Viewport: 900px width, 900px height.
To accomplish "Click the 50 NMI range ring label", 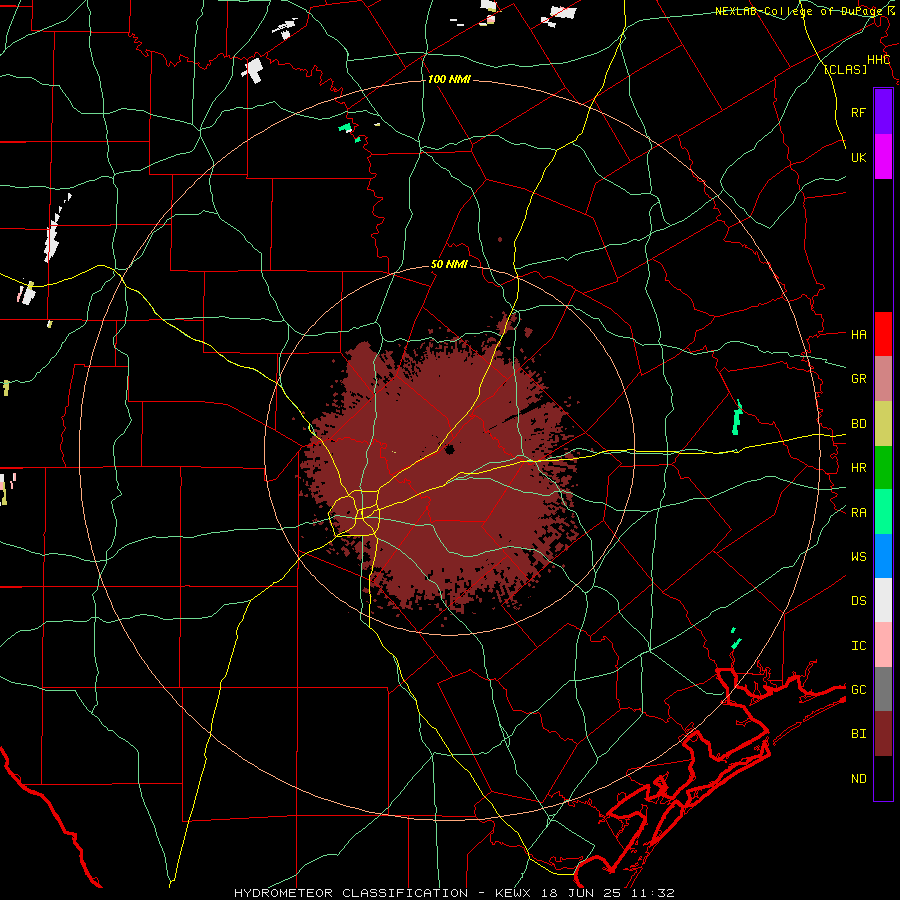I will click(449, 265).
